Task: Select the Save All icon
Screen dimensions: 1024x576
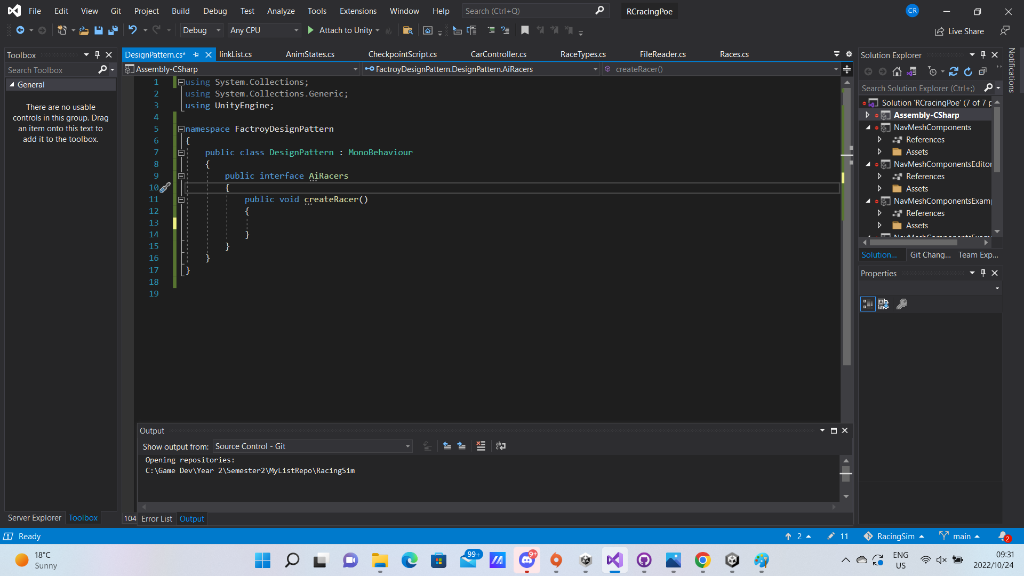Action: click(x=113, y=30)
